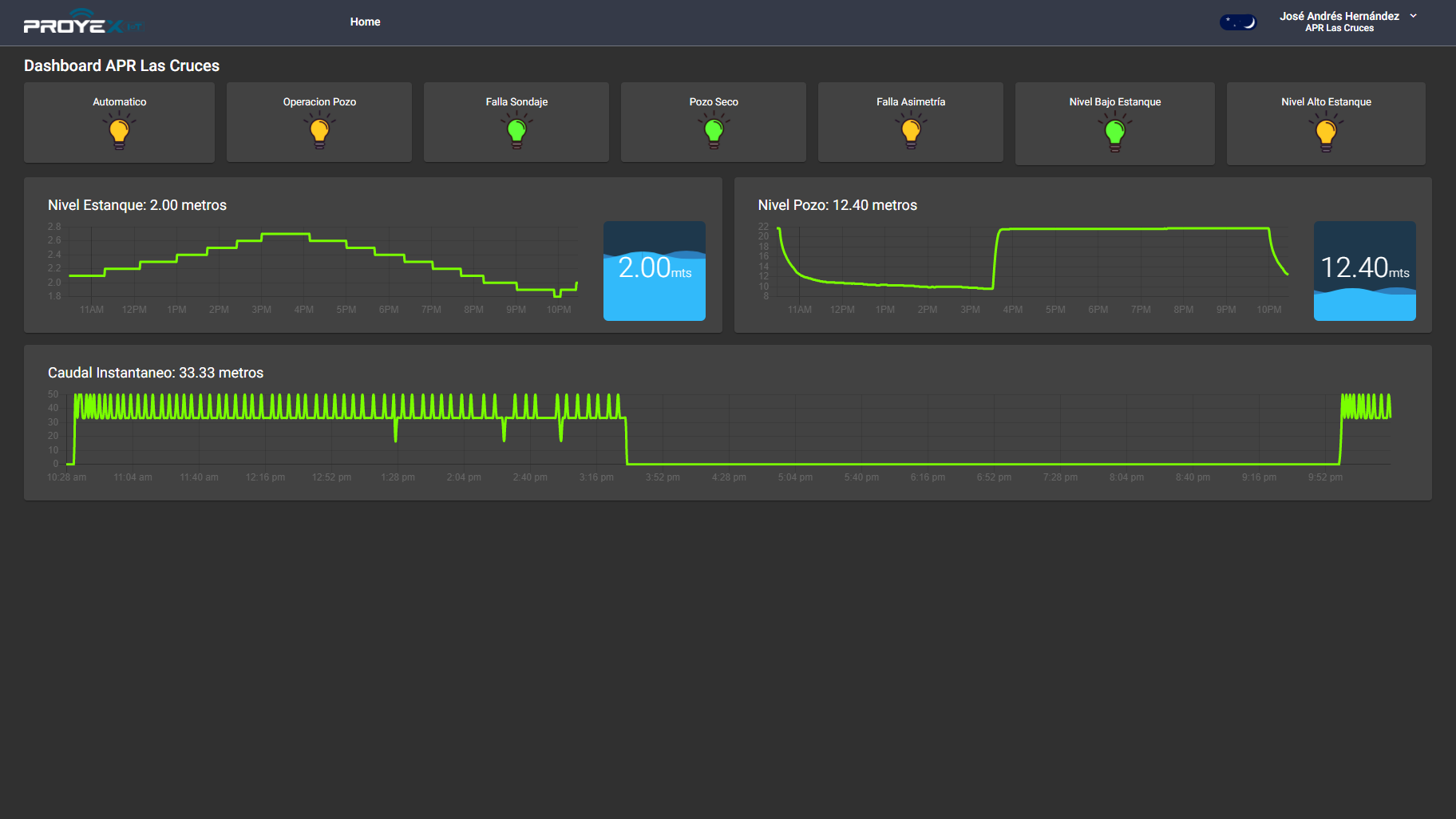Click the 3PM label on Nivel Estanque axis

261,310
